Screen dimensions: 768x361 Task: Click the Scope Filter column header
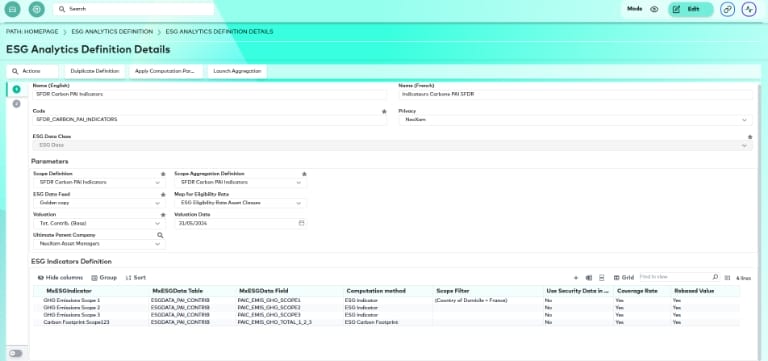(453, 291)
